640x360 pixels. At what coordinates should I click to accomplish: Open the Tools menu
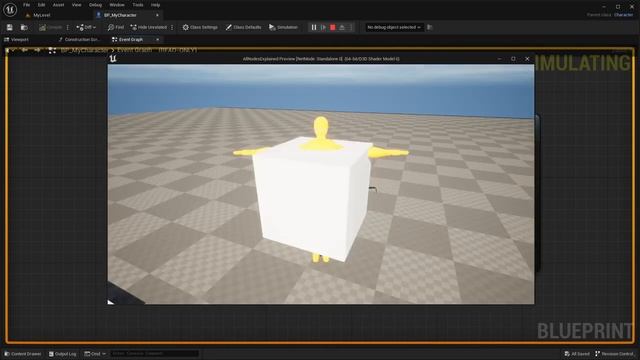tap(138, 5)
